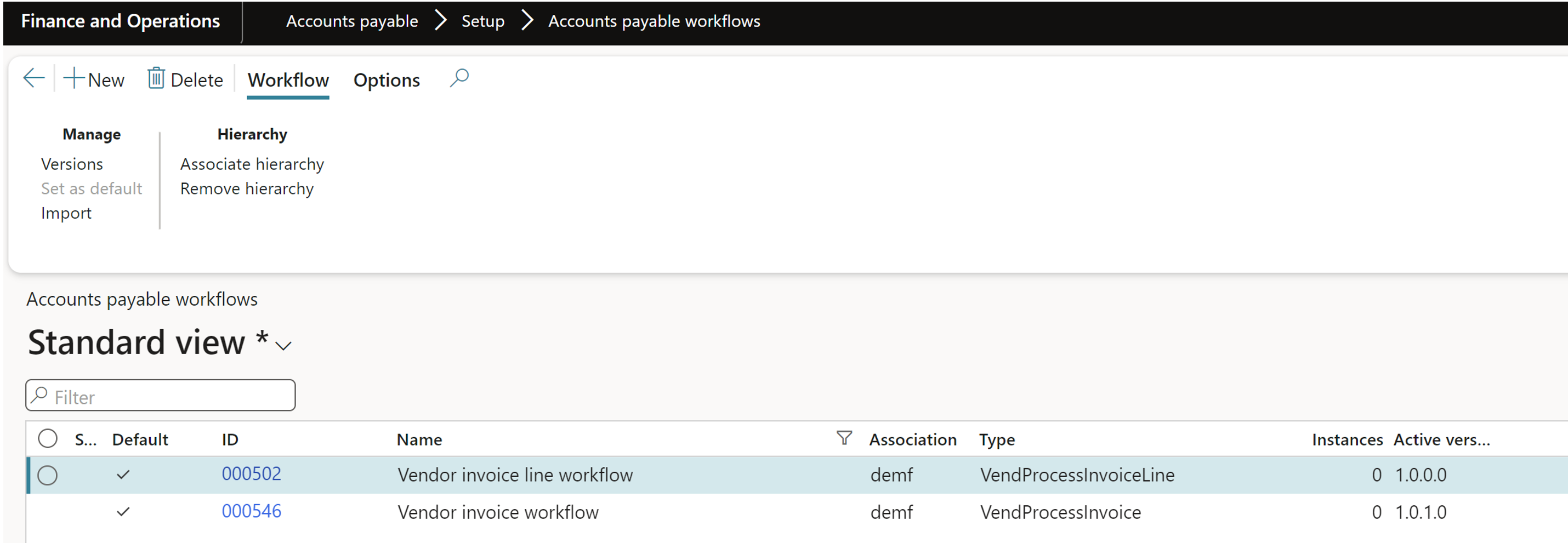The image size is (1568, 543).
Task: Click Import under Manage
Action: click(x=66, y=213)
